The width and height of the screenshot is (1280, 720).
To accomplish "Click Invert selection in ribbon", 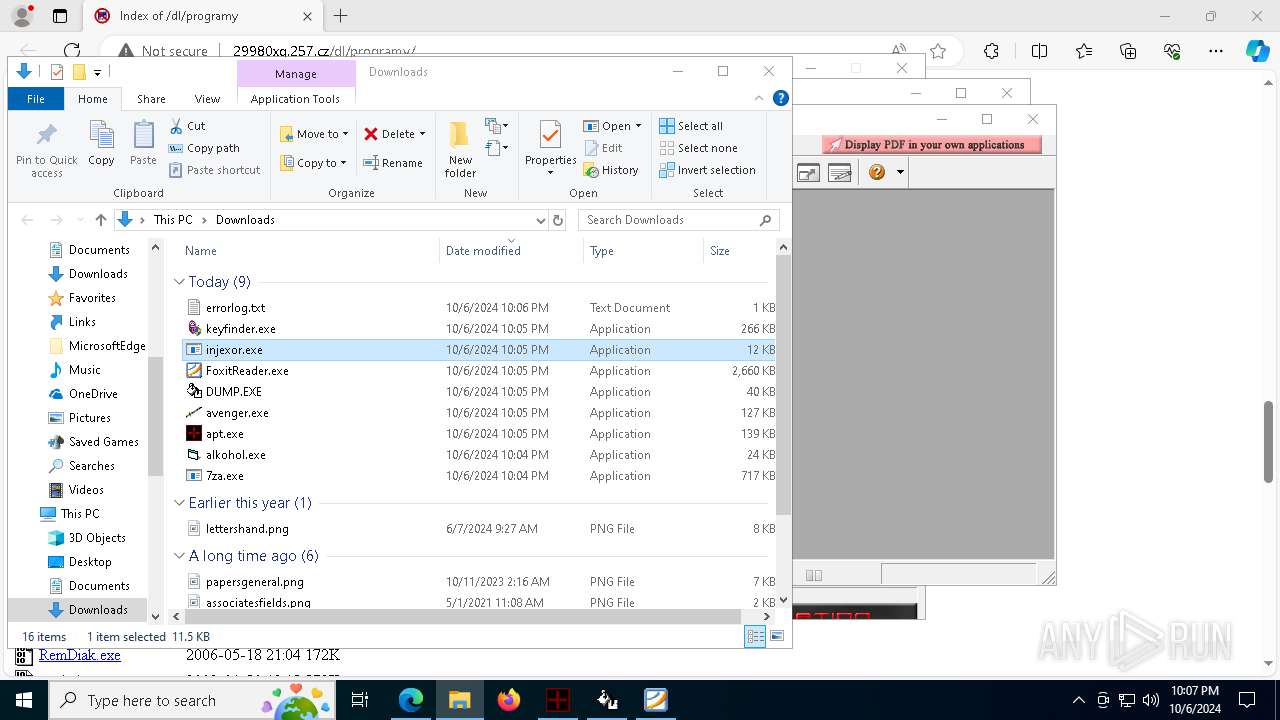I will pos(707,170).
